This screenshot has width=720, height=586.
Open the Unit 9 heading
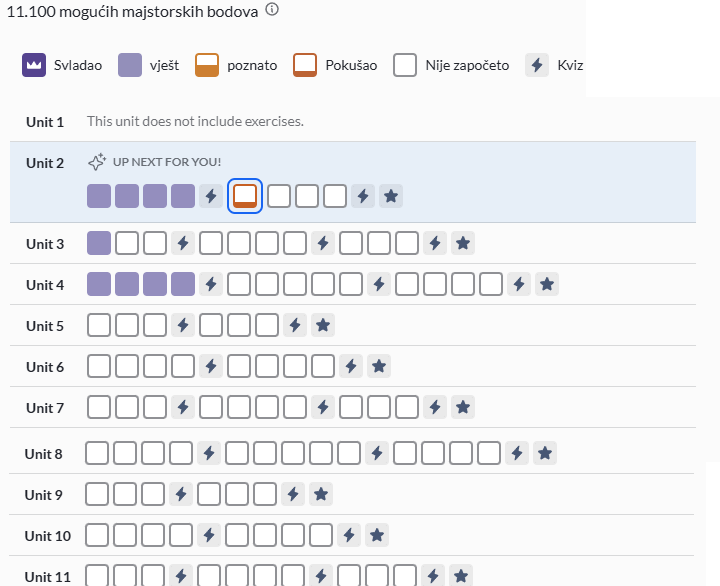[44, 495]
